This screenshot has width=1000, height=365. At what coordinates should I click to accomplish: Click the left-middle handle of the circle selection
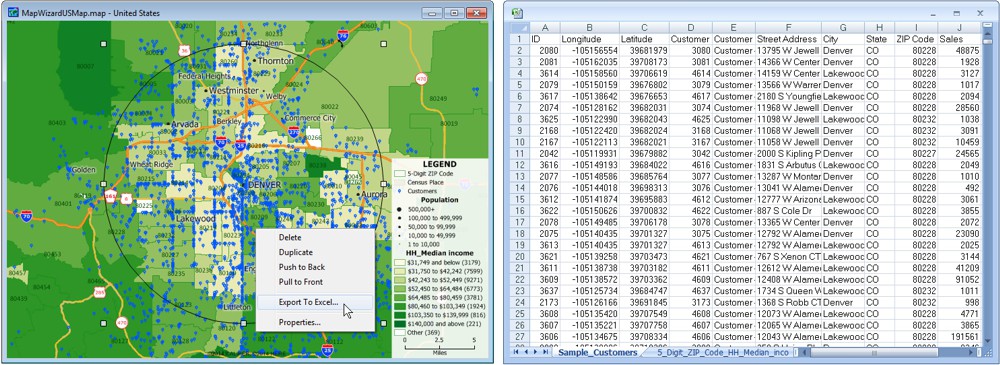tap(104, 184)
